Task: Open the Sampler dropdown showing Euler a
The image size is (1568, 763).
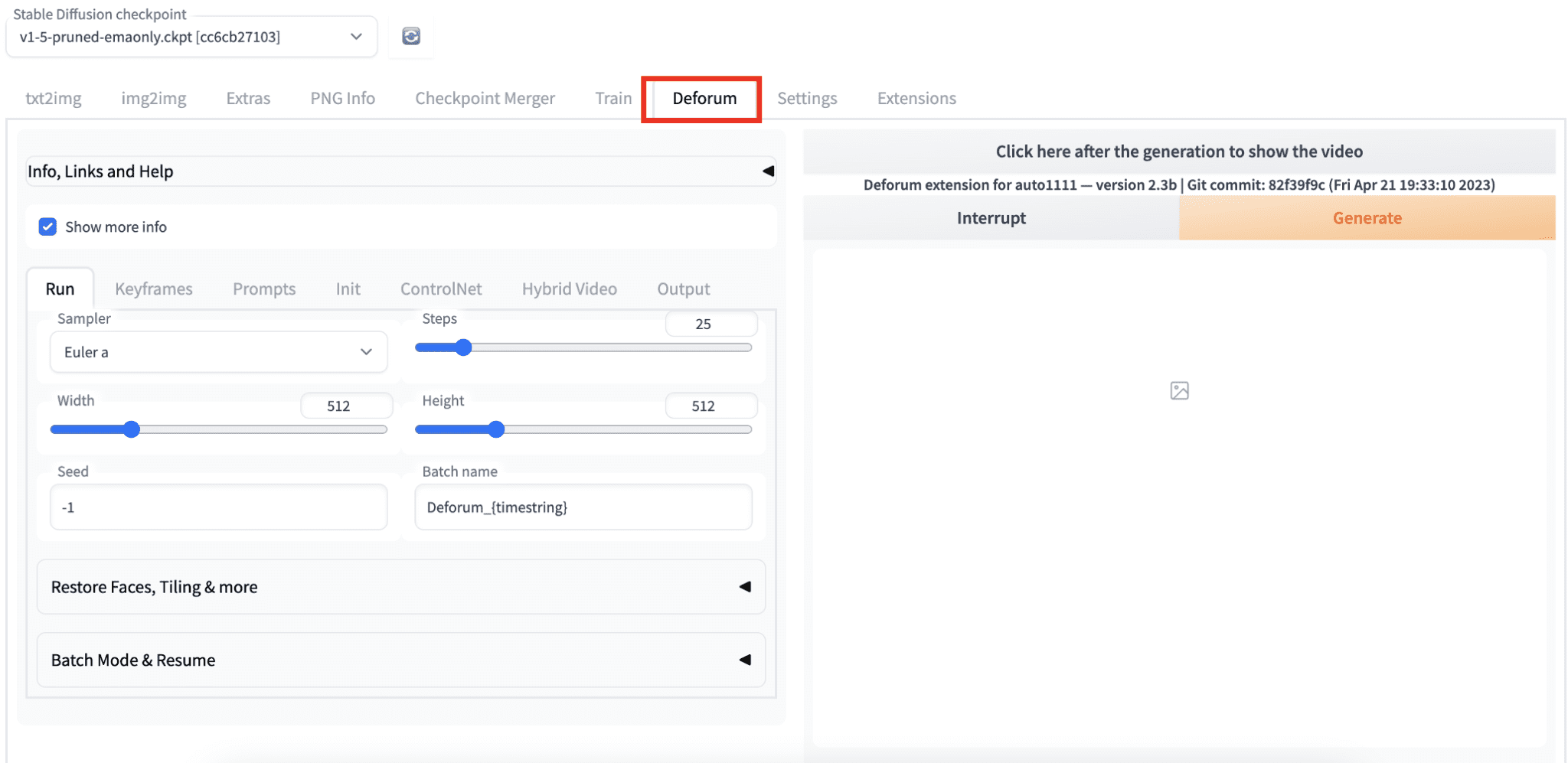Action: (x=218, y=352)
